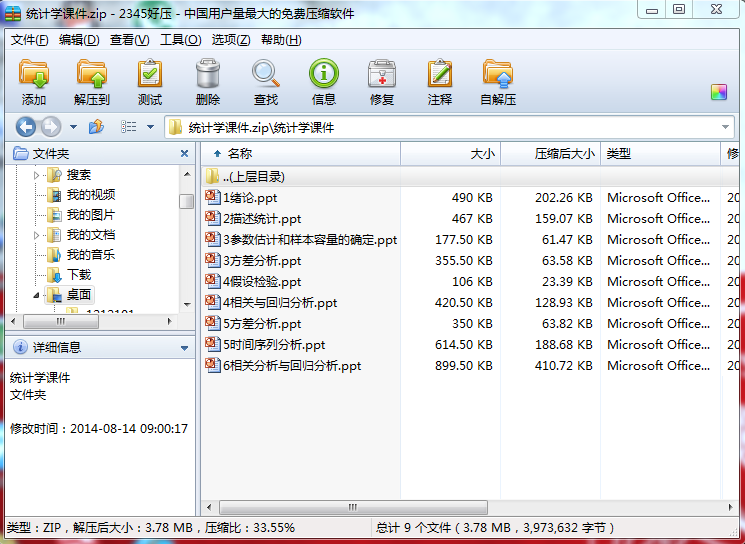Viewport: 745px width, 544px height.
Task: Sort by the 名称 column header
Action: coord(301,153)
